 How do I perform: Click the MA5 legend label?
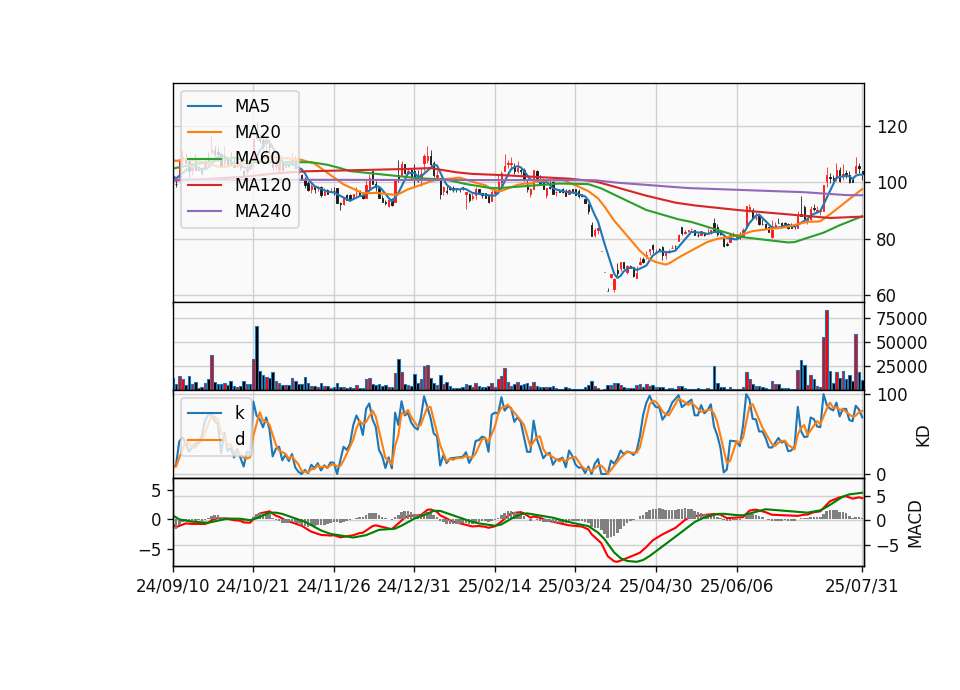pos(252,106)
